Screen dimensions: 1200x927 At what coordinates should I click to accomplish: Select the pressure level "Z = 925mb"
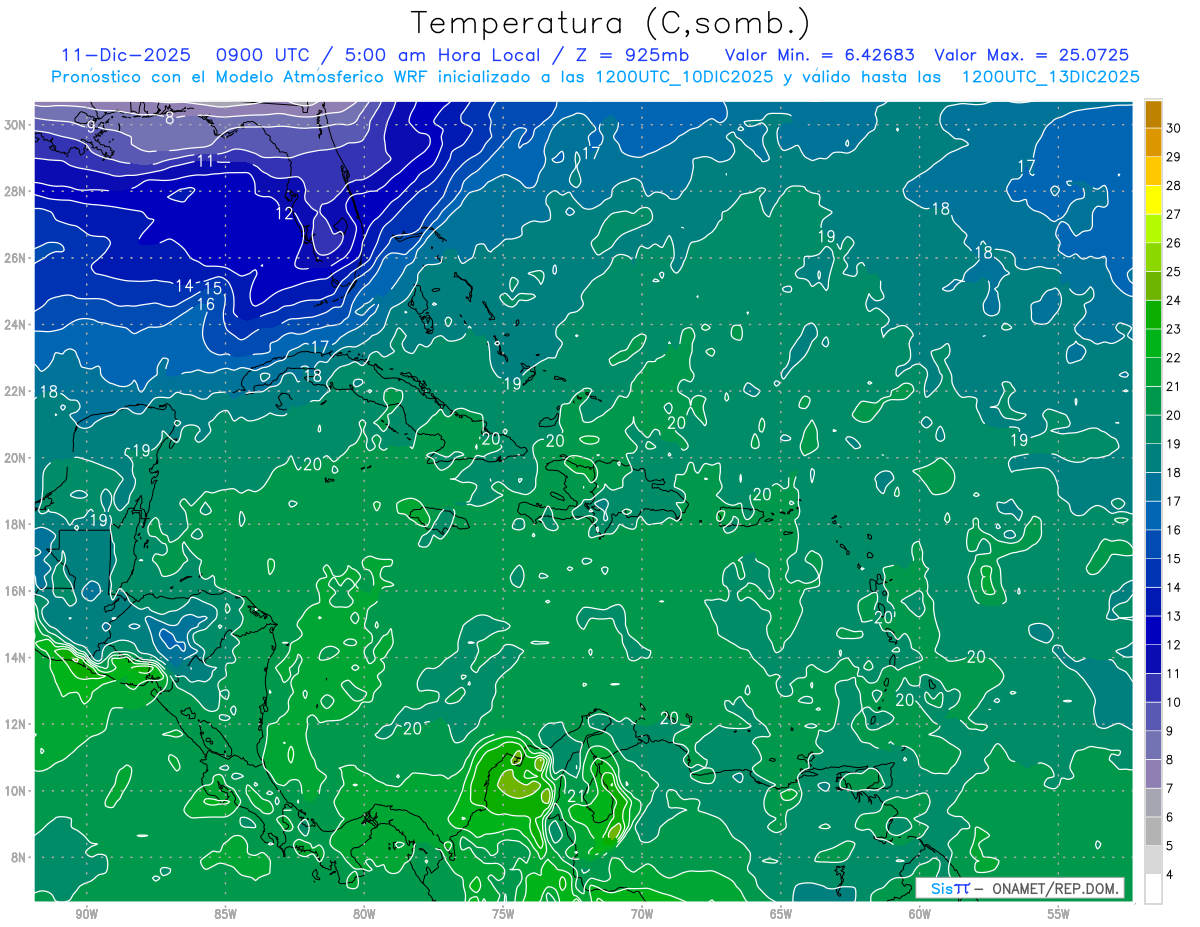click(630, 55)
